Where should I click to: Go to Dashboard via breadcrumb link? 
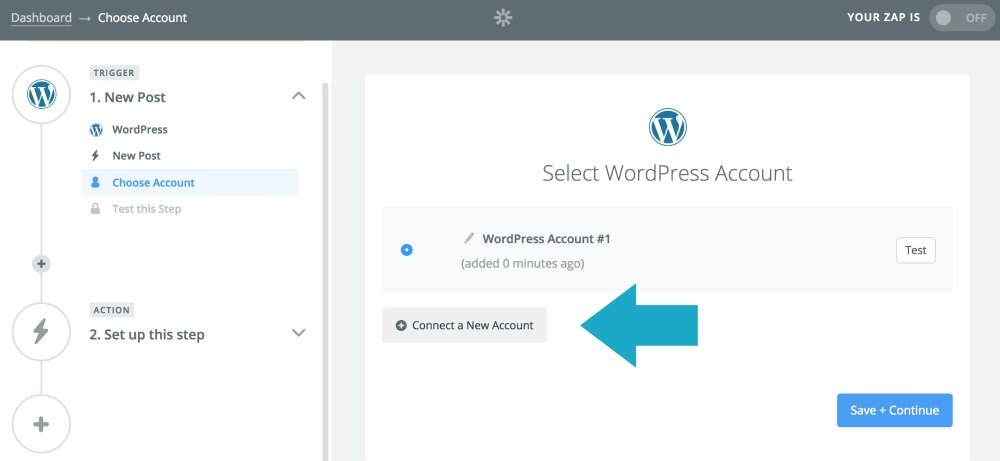[x=41, y=18]
